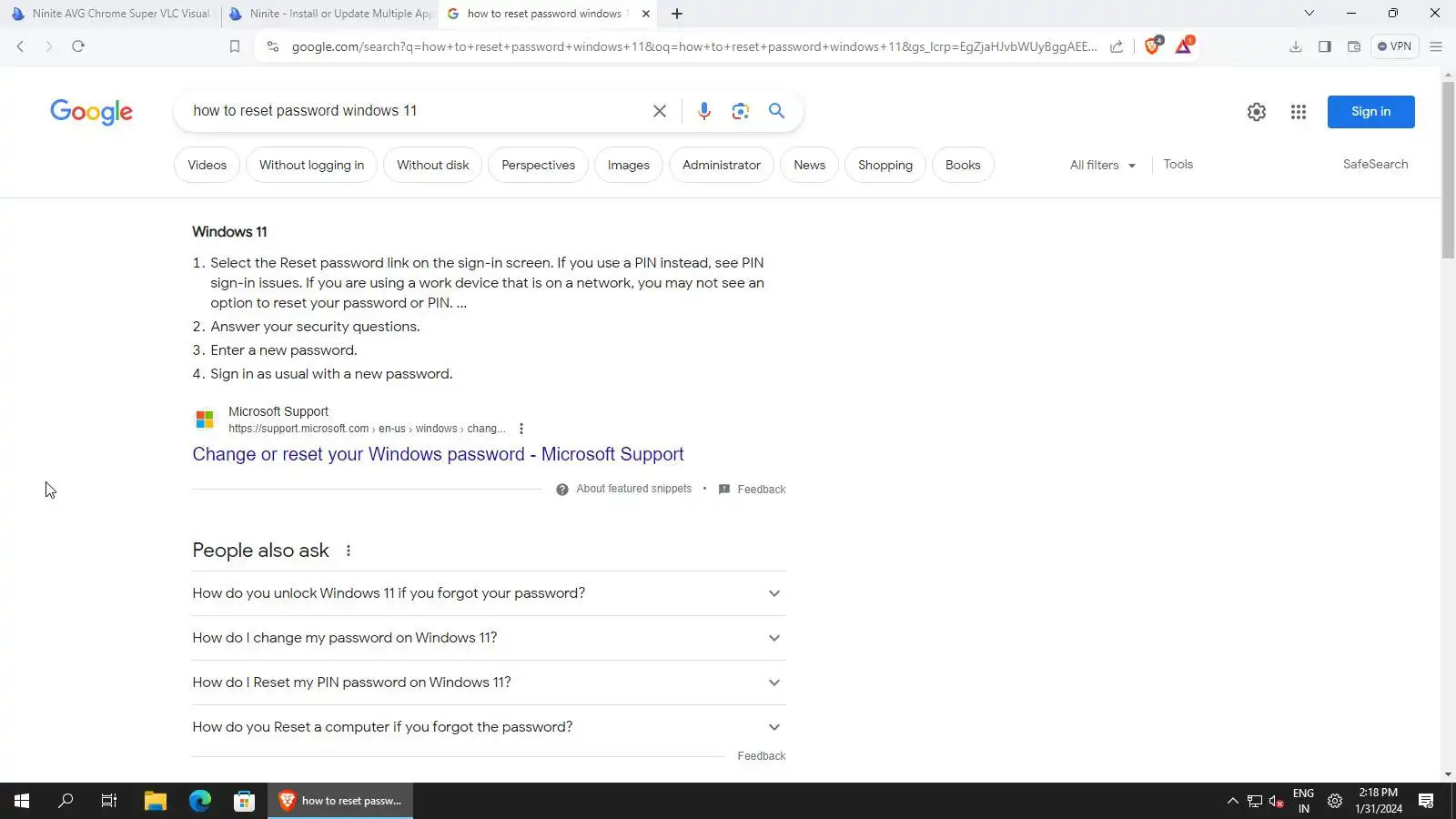The height and width of the screenshot is (819, 1456).
Task: Open the tab search dropdown arrow
Action: (x=1309, y=14)
